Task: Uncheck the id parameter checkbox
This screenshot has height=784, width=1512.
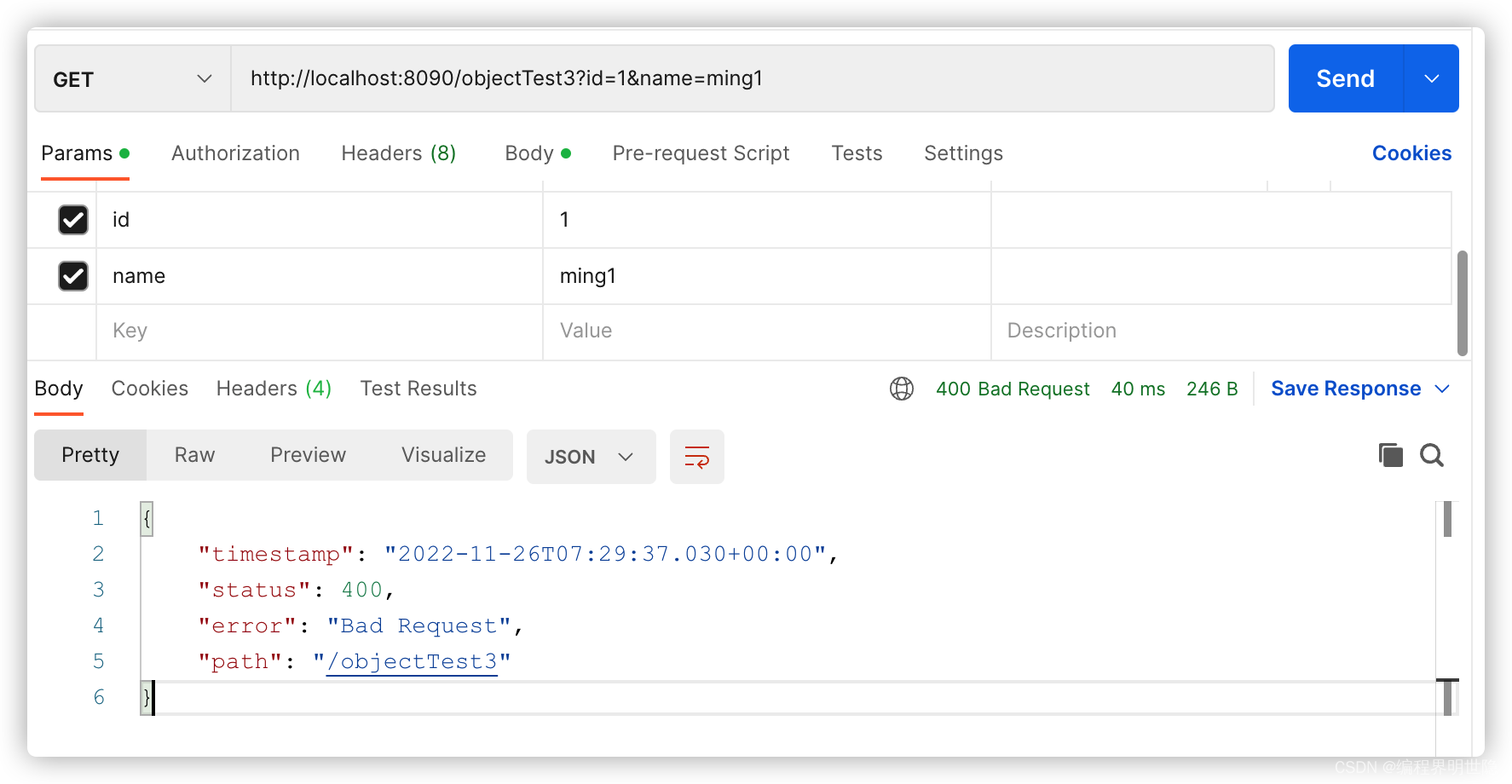Action: click(x=73, y=220)
